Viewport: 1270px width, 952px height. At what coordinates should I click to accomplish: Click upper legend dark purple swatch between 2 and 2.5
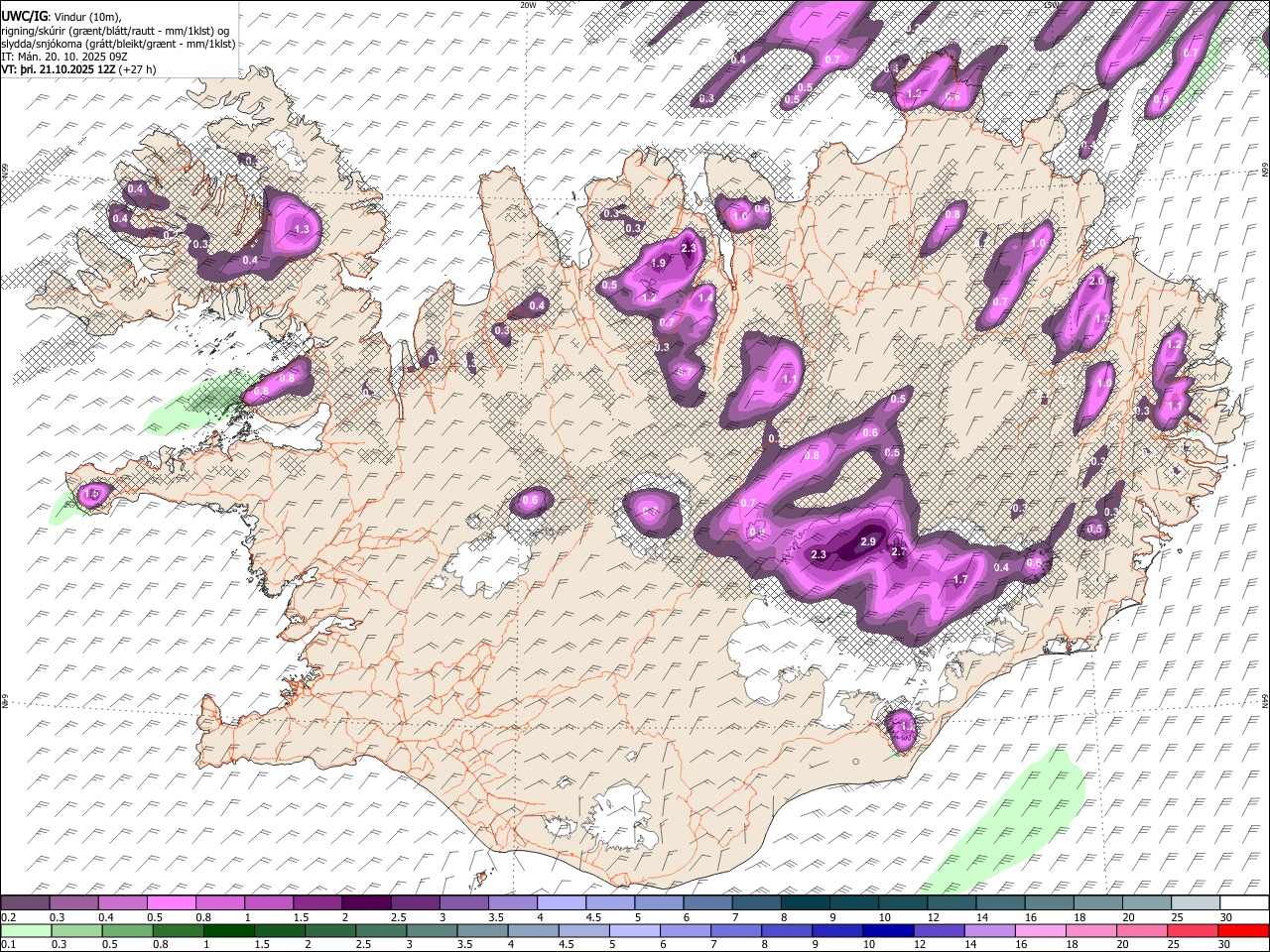[367, 902]
